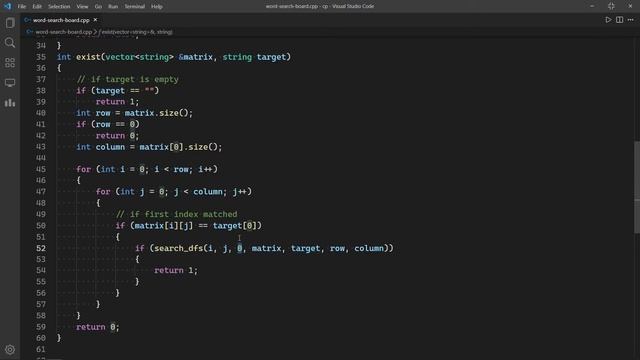
Task: Click the comment '// if target is empty'
Action: pyautogui.click(x=127, y=79)
